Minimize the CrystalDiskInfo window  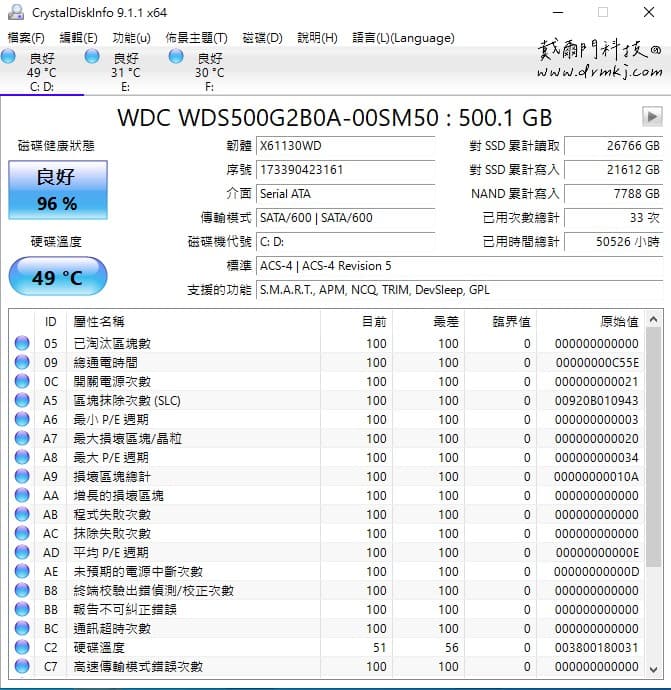point(558,12)
